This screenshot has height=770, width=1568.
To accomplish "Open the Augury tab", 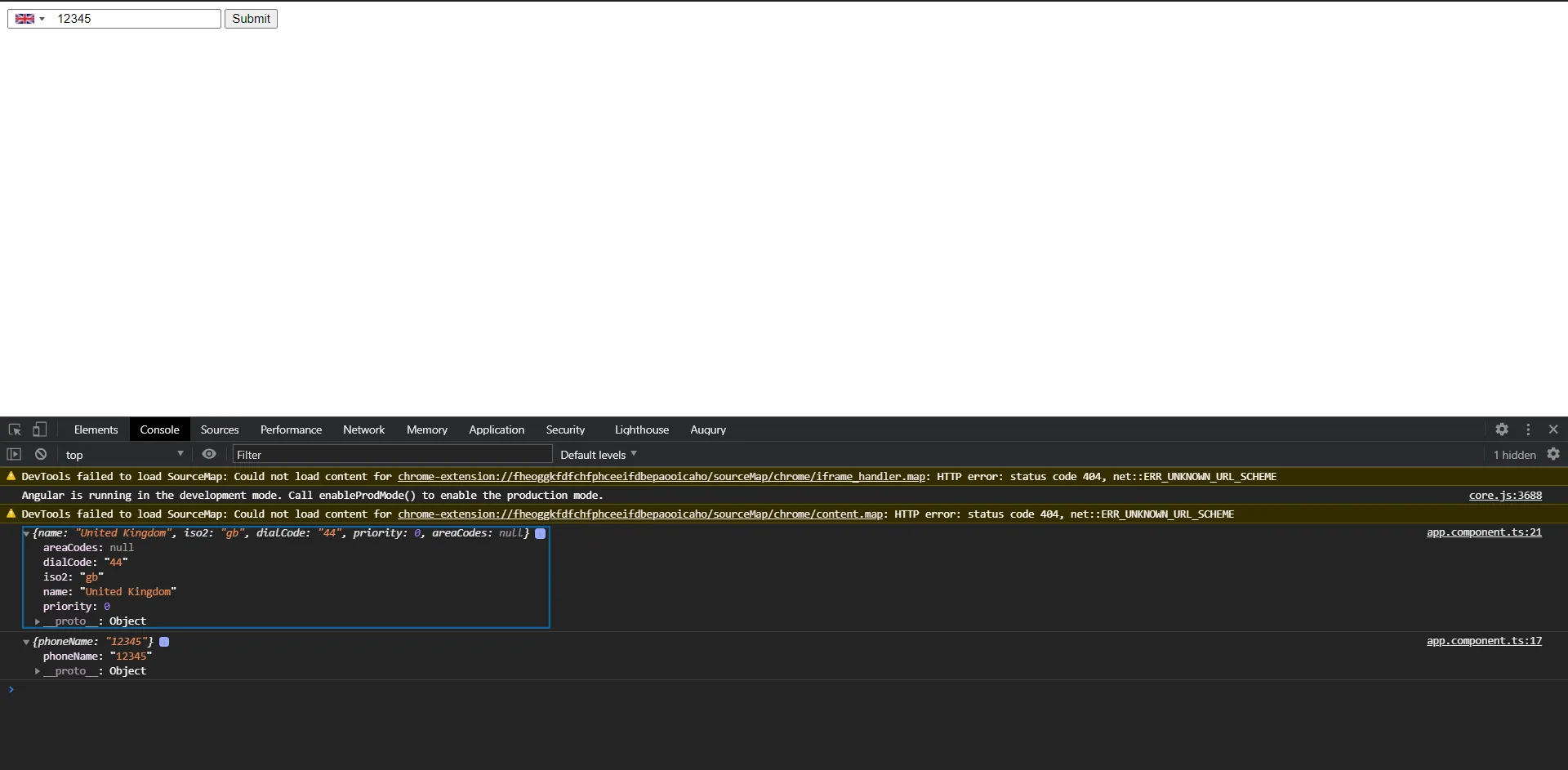I will click(x=708, y=430).
